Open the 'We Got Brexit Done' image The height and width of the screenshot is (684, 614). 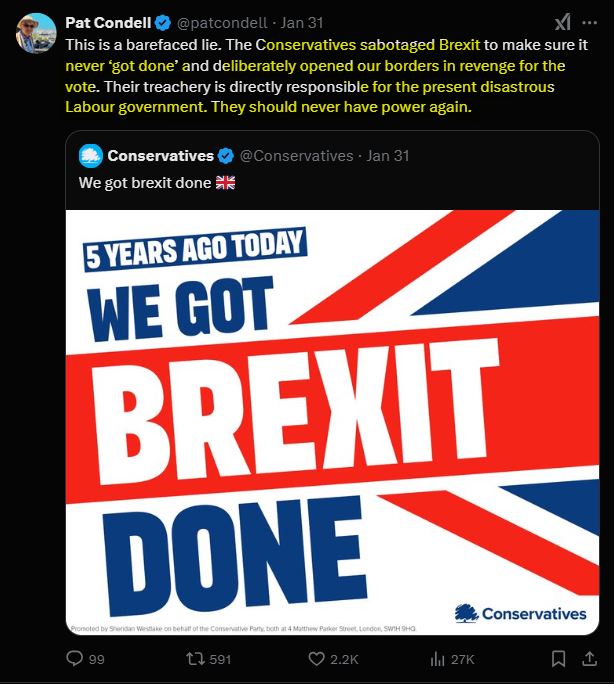coord(332,422)
